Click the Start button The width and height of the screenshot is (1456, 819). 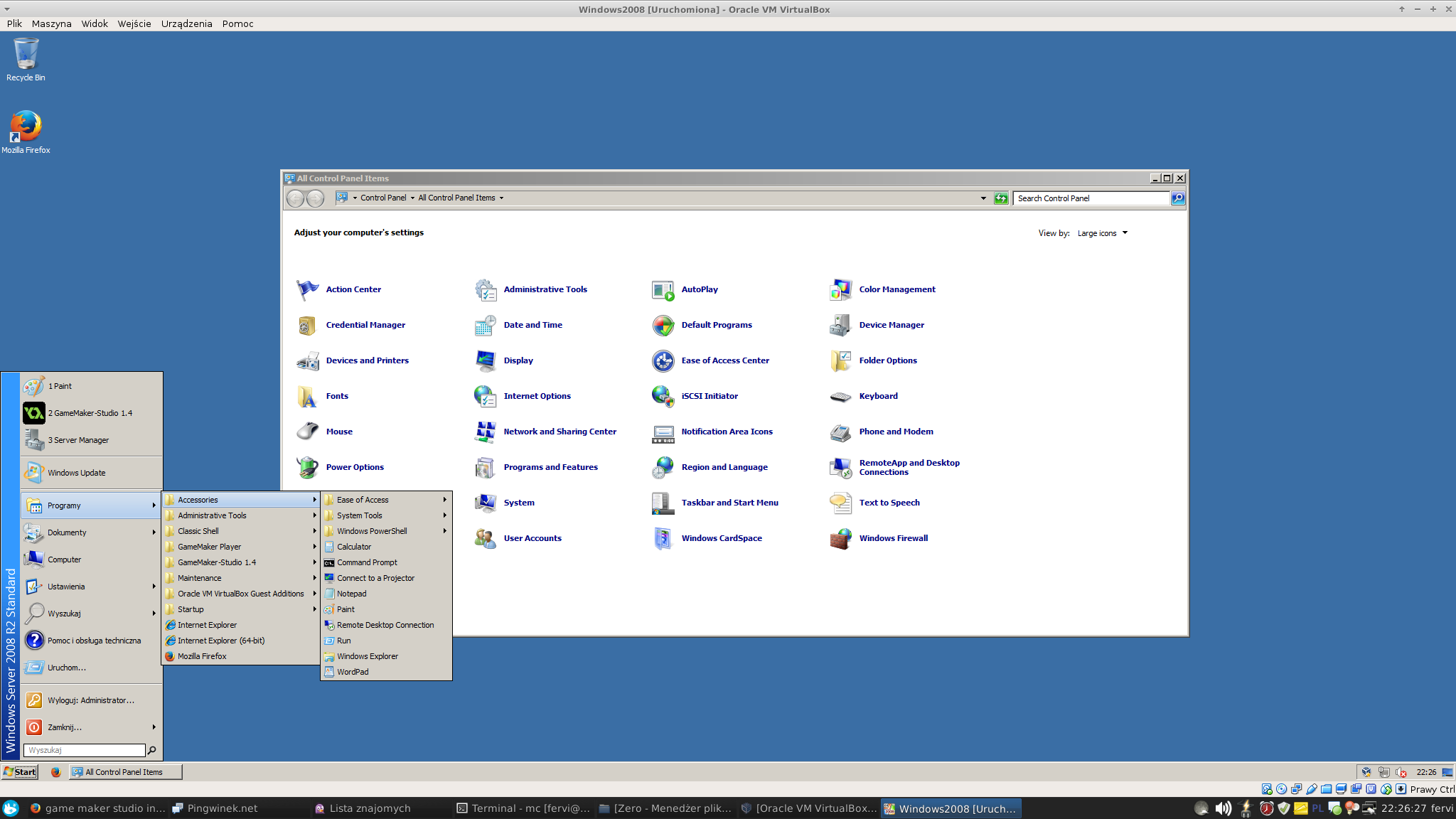(20, 771)
